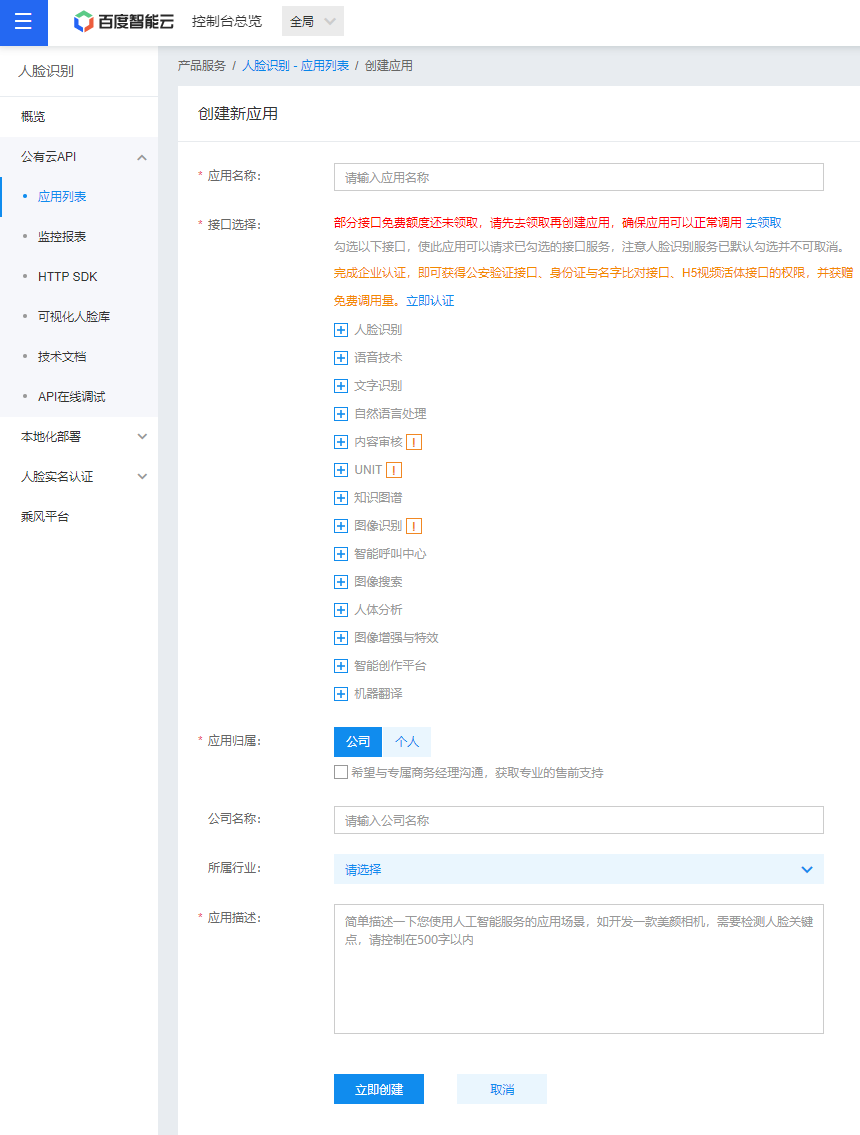The width and height of the screenshot is (860, 1135).
Task: Expand the 图像增强与特效 interface group
Action: pos(341,638)
